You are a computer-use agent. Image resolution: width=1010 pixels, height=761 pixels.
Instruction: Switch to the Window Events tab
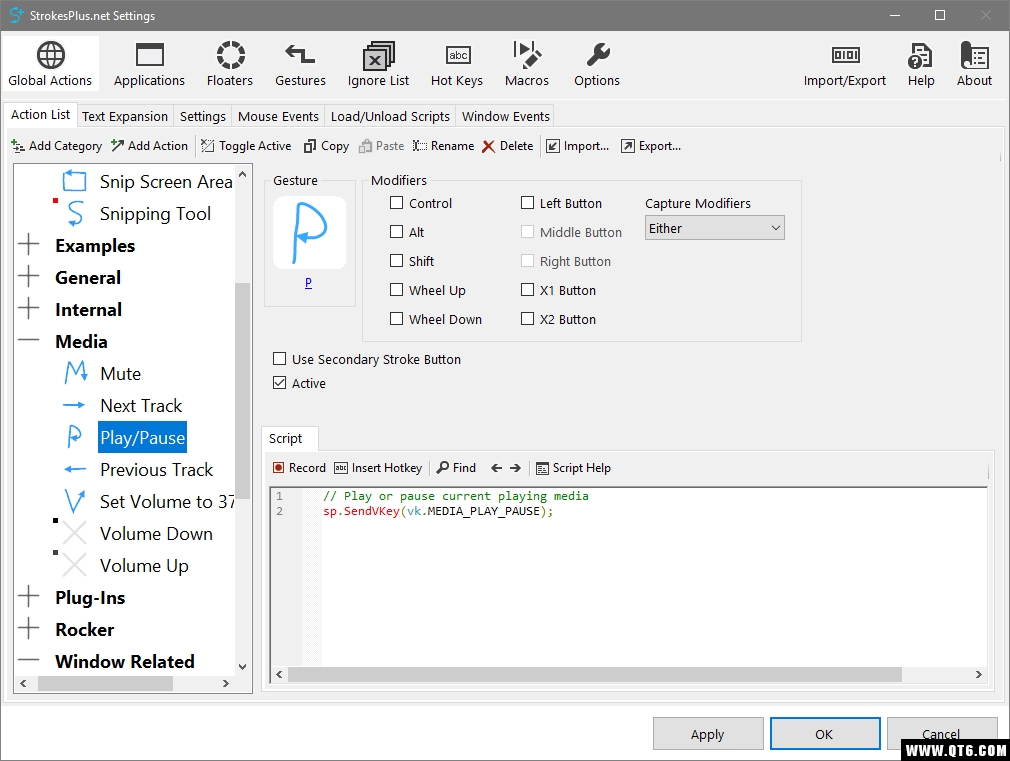tap(506, 117)
